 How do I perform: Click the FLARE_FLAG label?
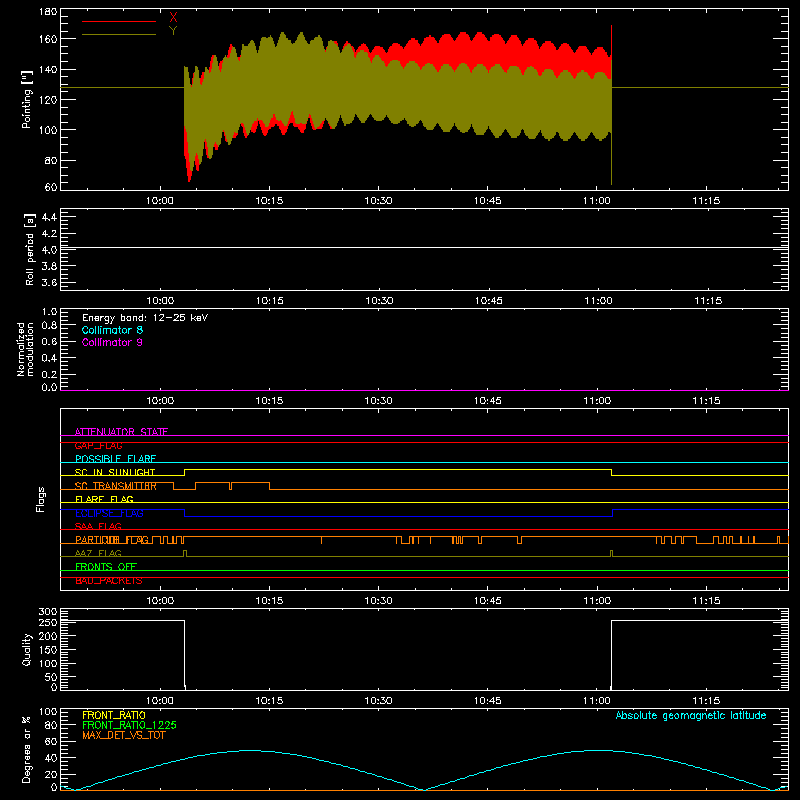[104, 499]
